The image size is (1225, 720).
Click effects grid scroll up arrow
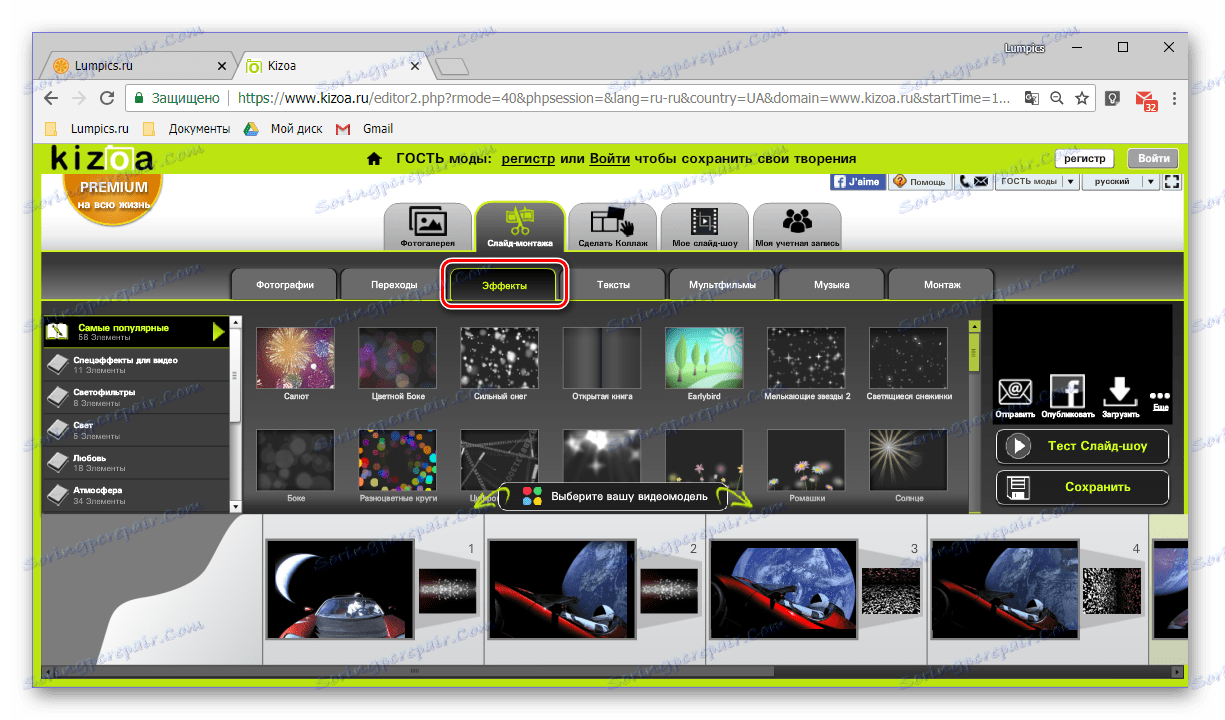(x=974, y=326)
